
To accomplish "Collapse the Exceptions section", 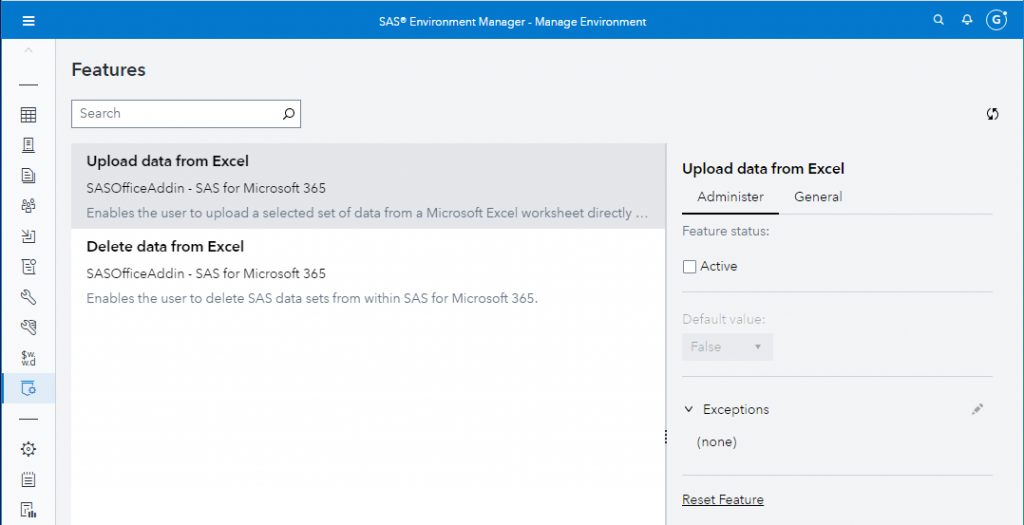I will point(688,409).
